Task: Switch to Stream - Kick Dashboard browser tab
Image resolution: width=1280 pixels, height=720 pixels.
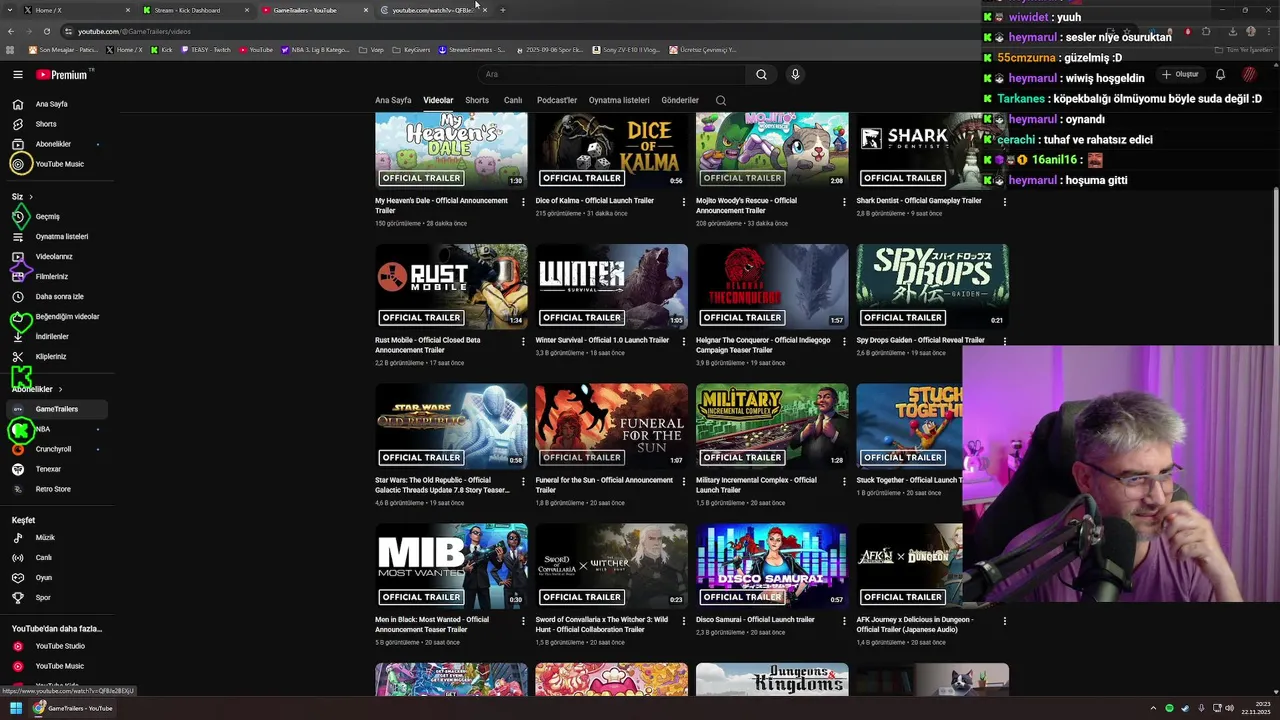Action: point(195,10)
